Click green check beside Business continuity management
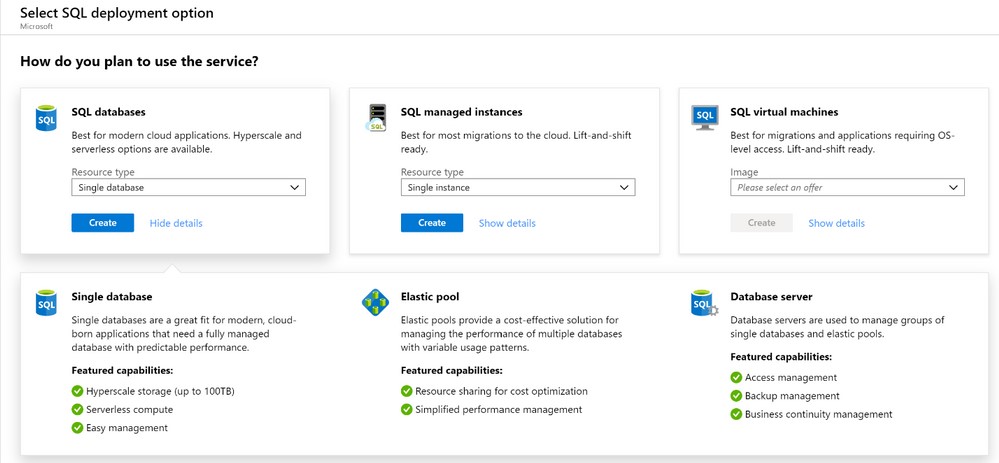The width and height of the screenshot is (999, 463). [736, 414]
